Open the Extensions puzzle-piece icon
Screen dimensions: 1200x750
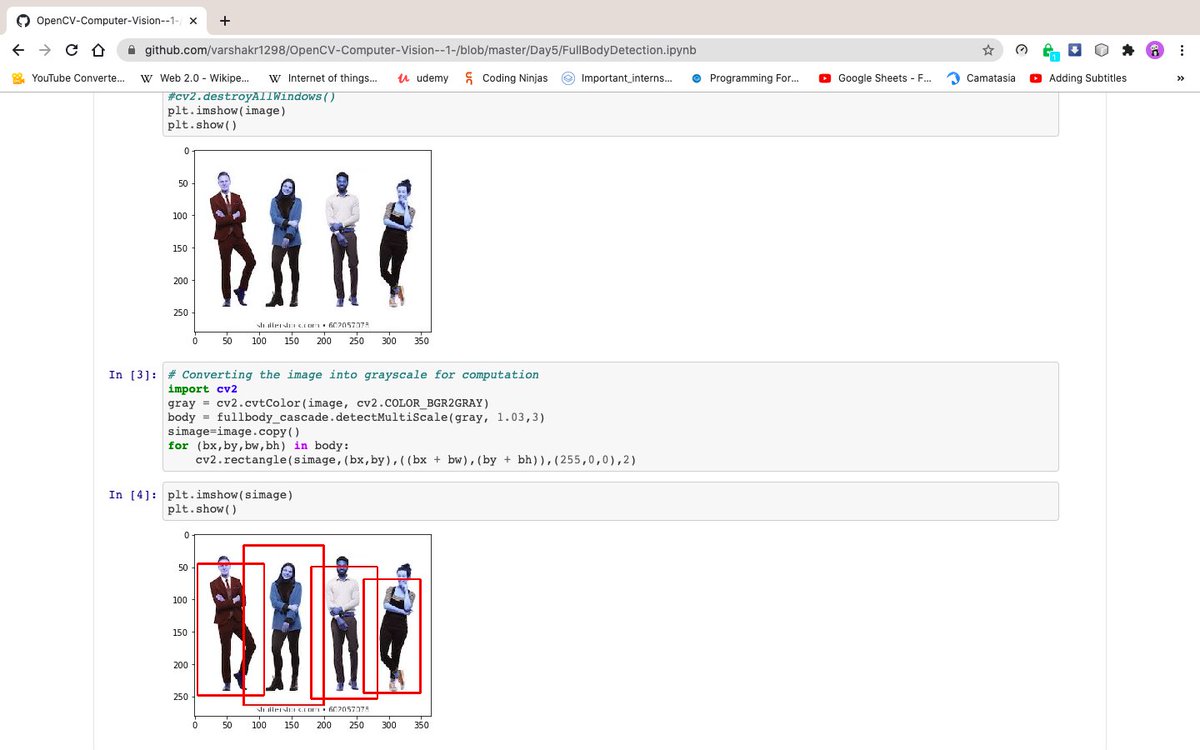[x=1128, y=48]
